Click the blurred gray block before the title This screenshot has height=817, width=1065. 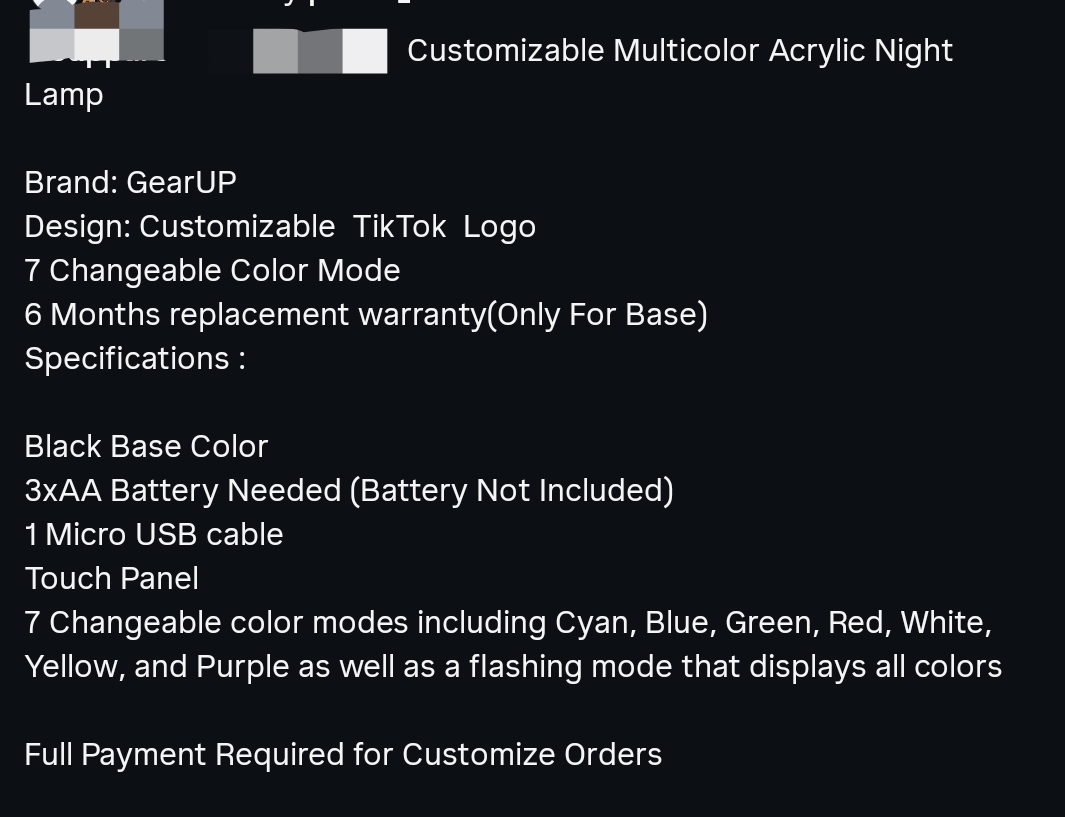coord(320,51)
